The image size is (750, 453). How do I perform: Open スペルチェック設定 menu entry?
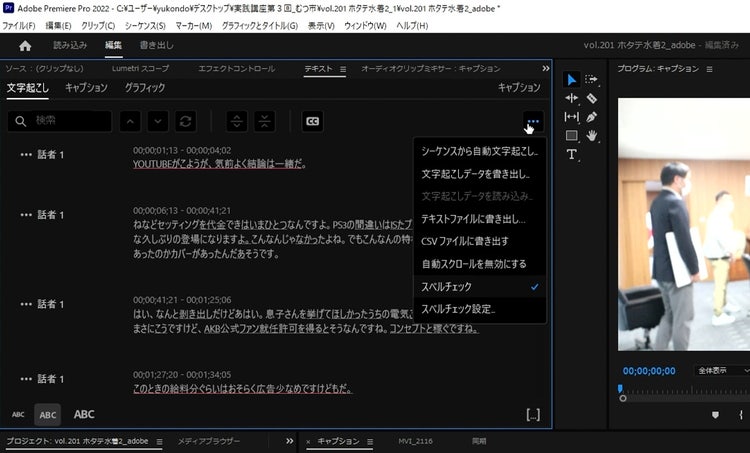coord(480,309)
